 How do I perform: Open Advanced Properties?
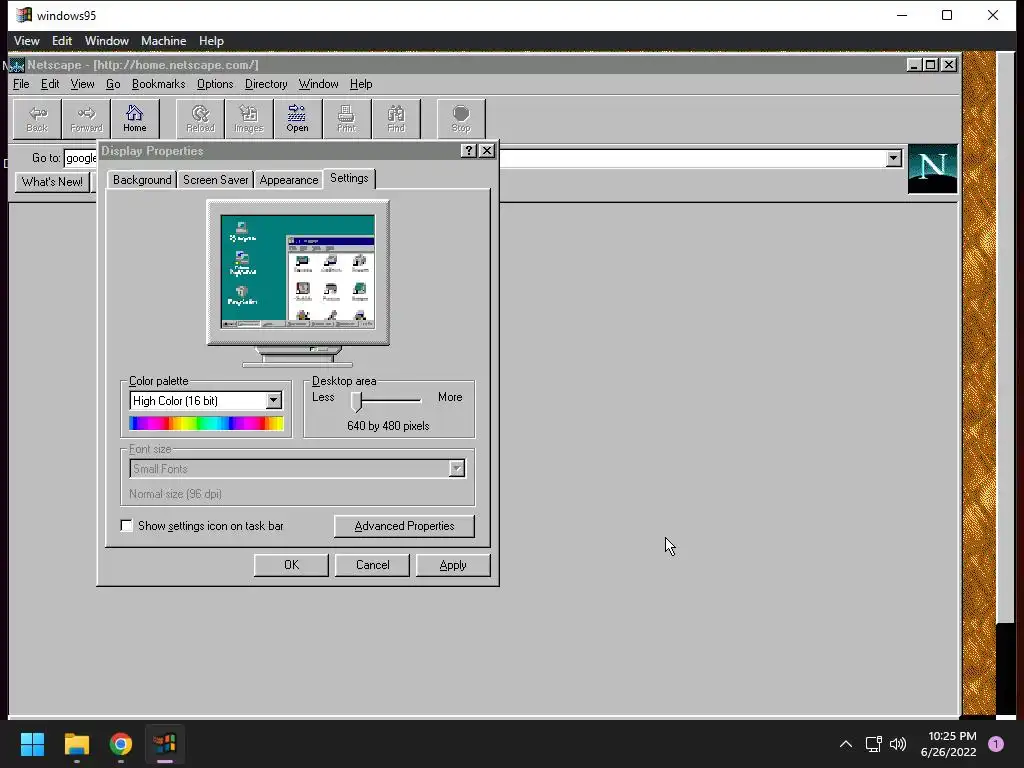coord(404,526)
